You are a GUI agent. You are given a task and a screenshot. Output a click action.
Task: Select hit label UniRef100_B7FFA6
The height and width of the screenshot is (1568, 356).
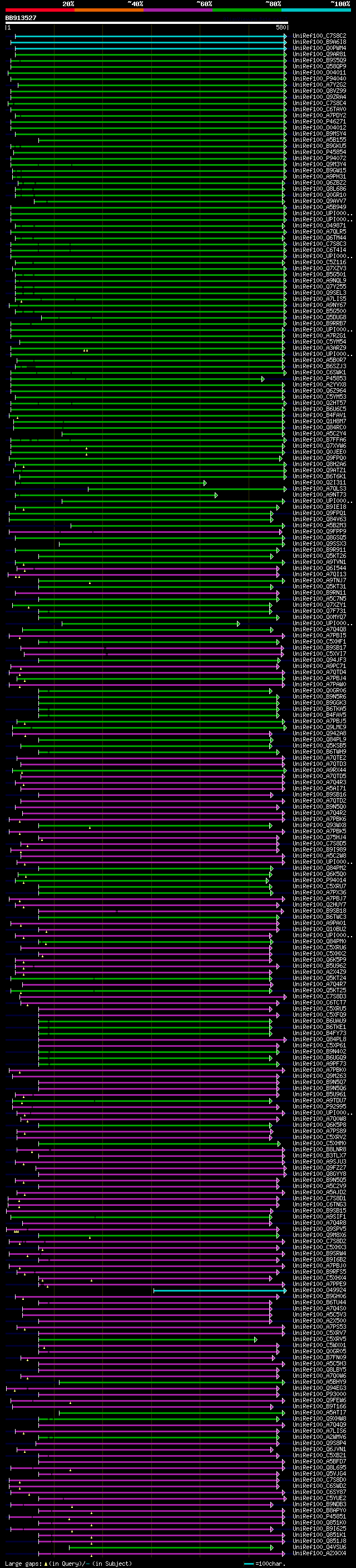coord(319,439)
